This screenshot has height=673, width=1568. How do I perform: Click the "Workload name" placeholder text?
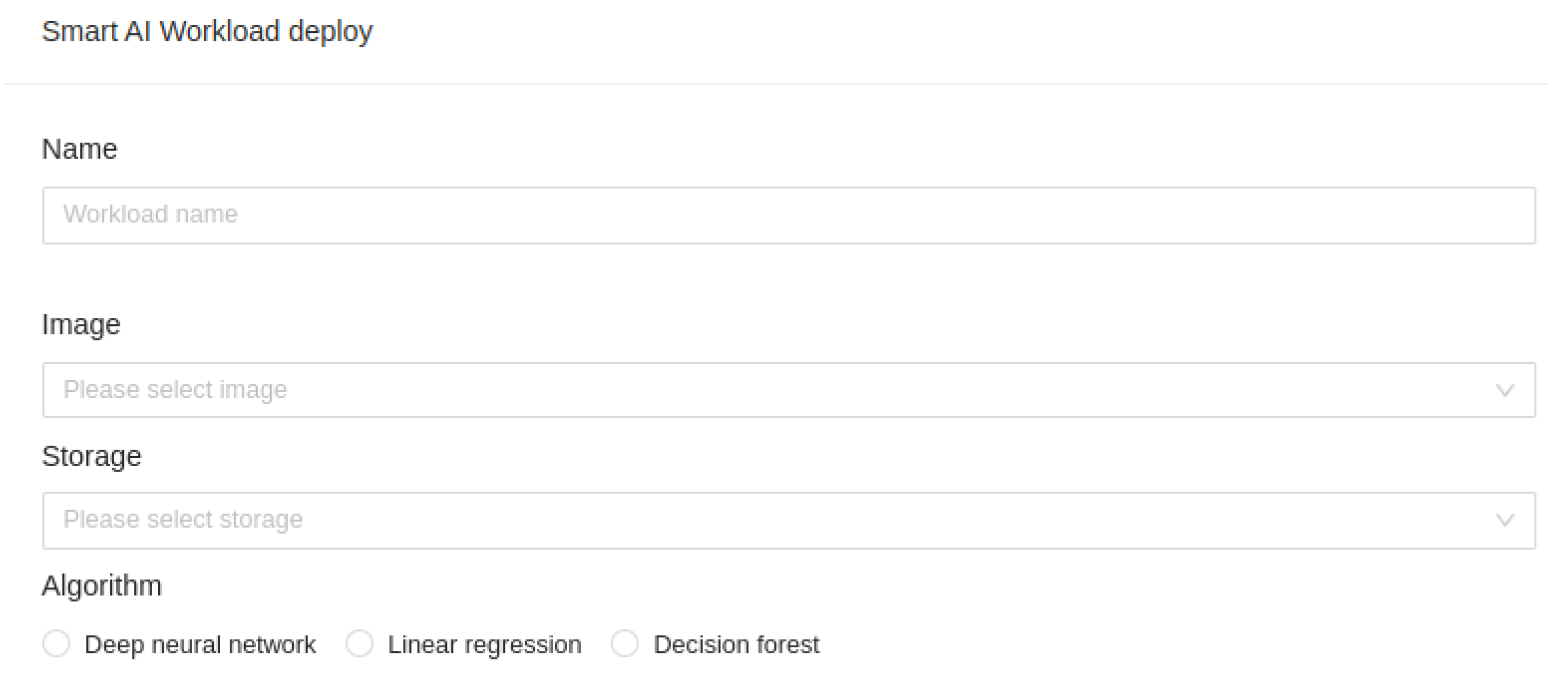(x=150, y=214)
